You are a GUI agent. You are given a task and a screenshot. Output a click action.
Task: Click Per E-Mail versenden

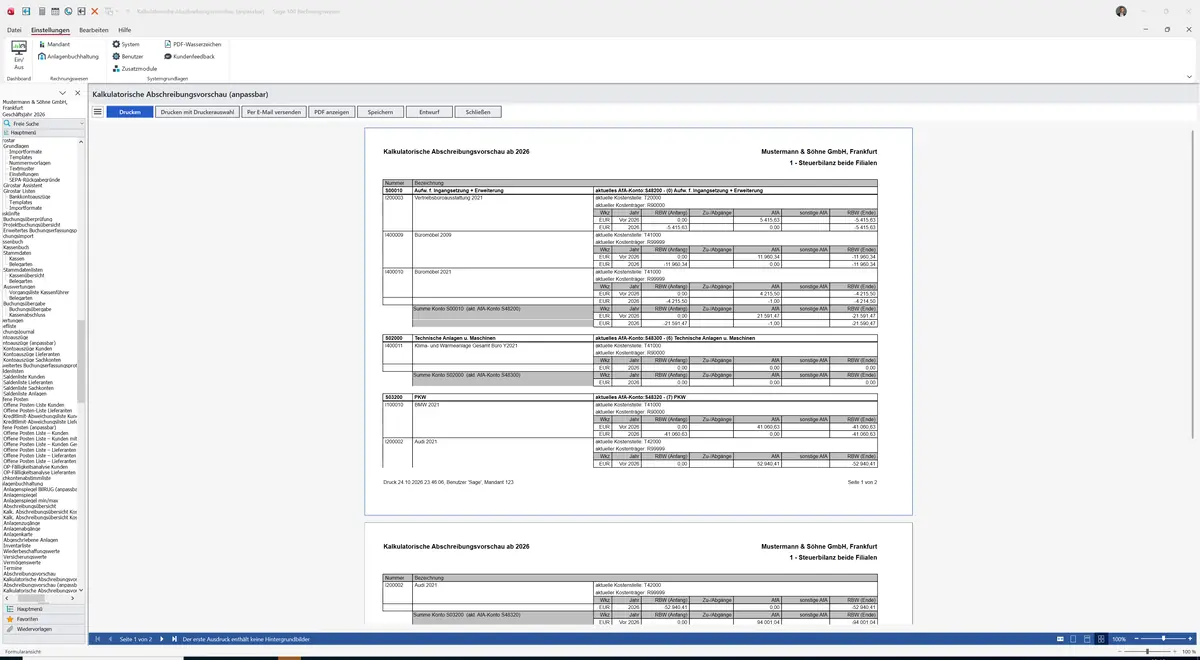click(274, 112)
